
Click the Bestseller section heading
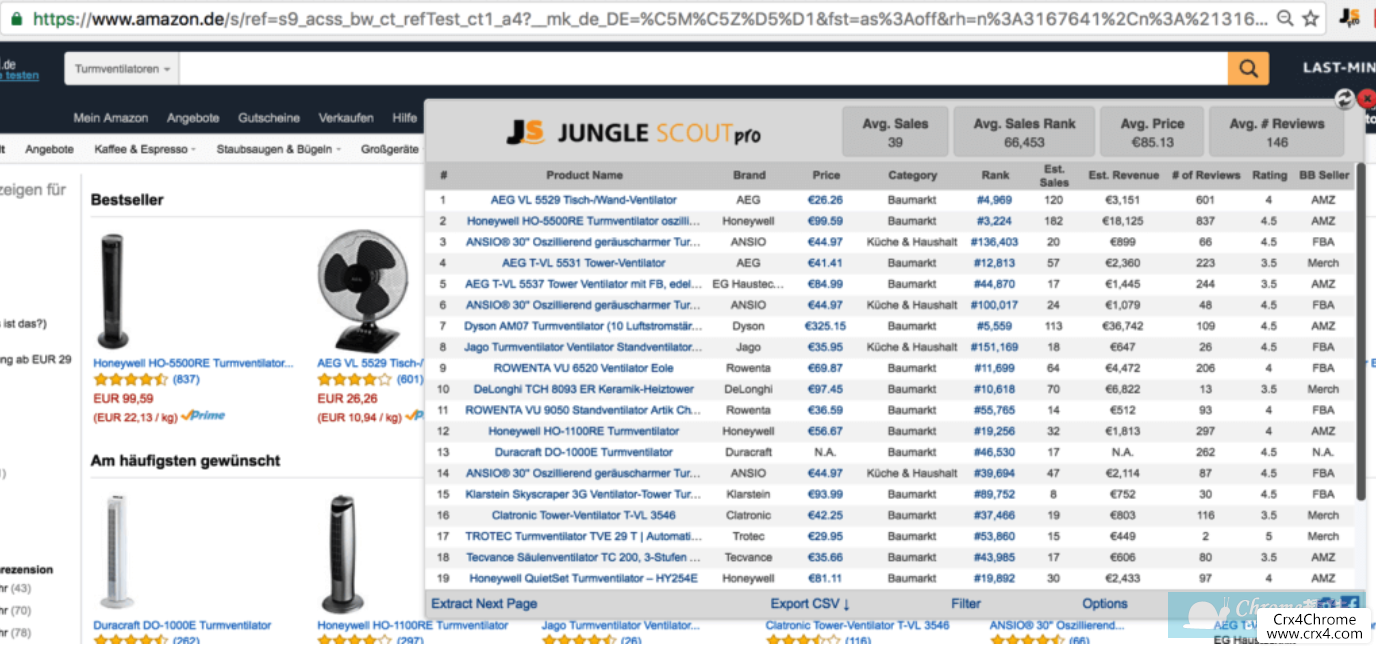(127, 200)
